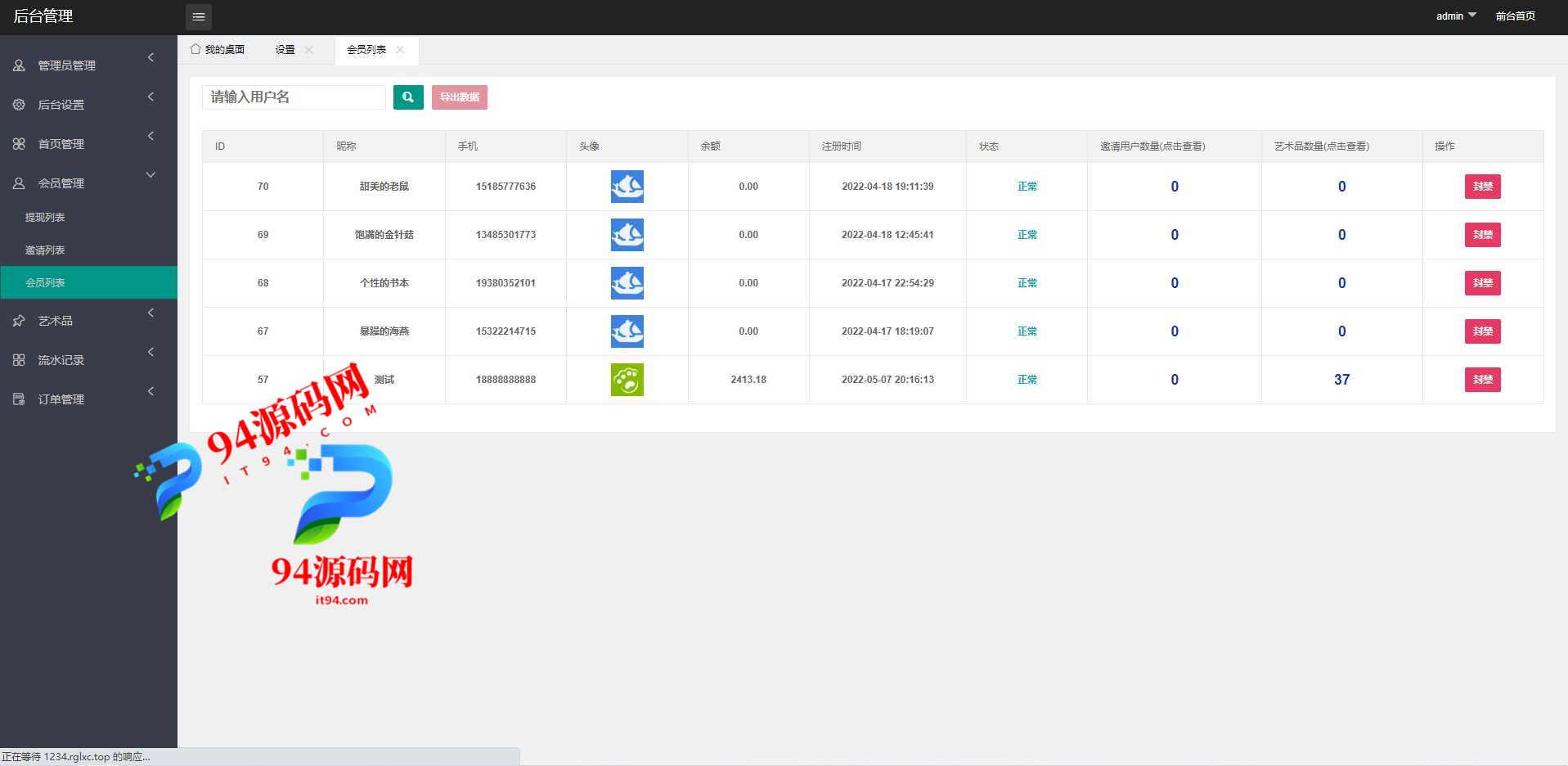Expand the 首页管理 menu chevron
Viewport: 1568px width, 766px height.
coord(151,136)
